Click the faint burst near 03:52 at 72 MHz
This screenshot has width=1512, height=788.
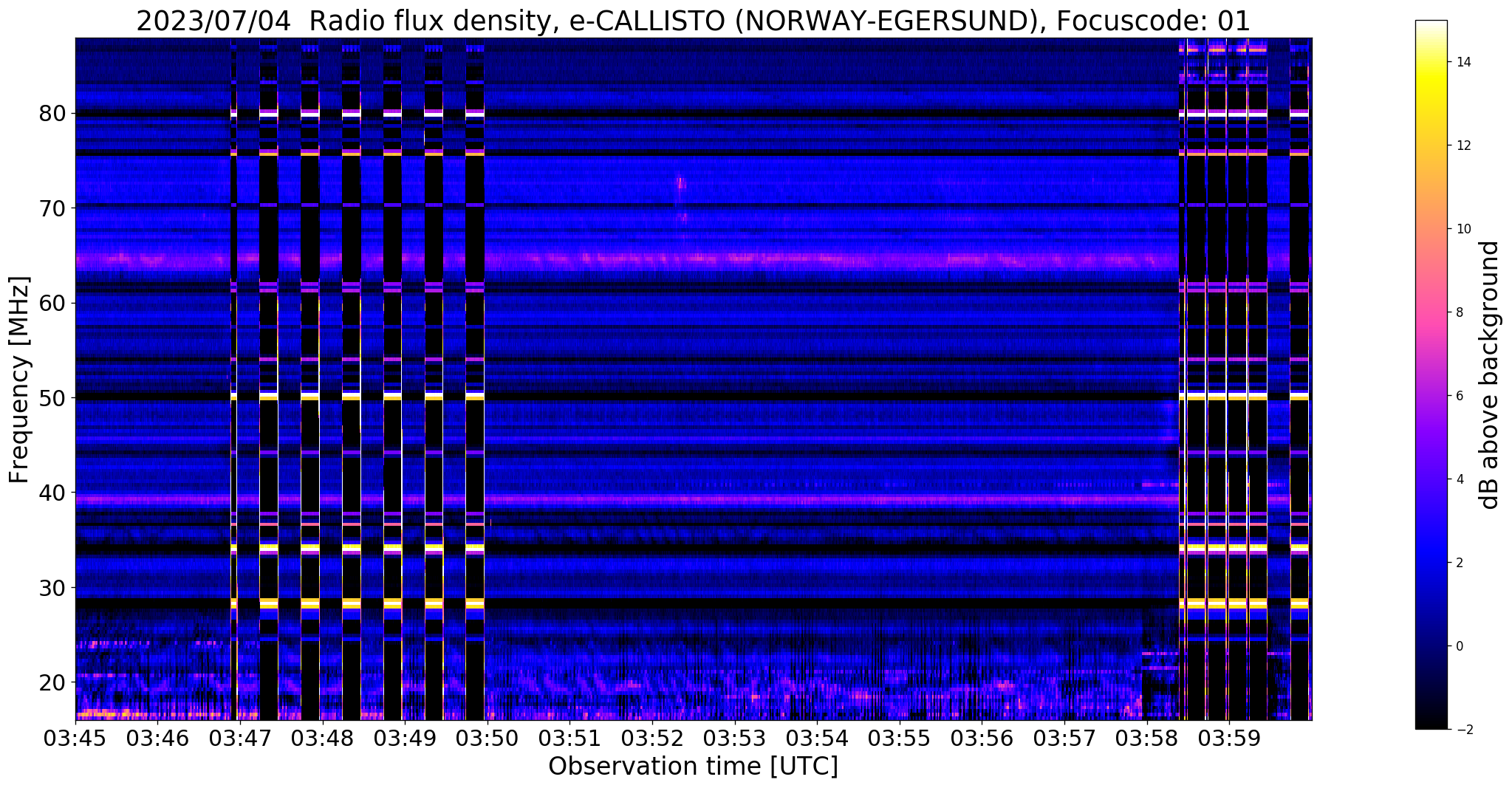coord(680,183)
